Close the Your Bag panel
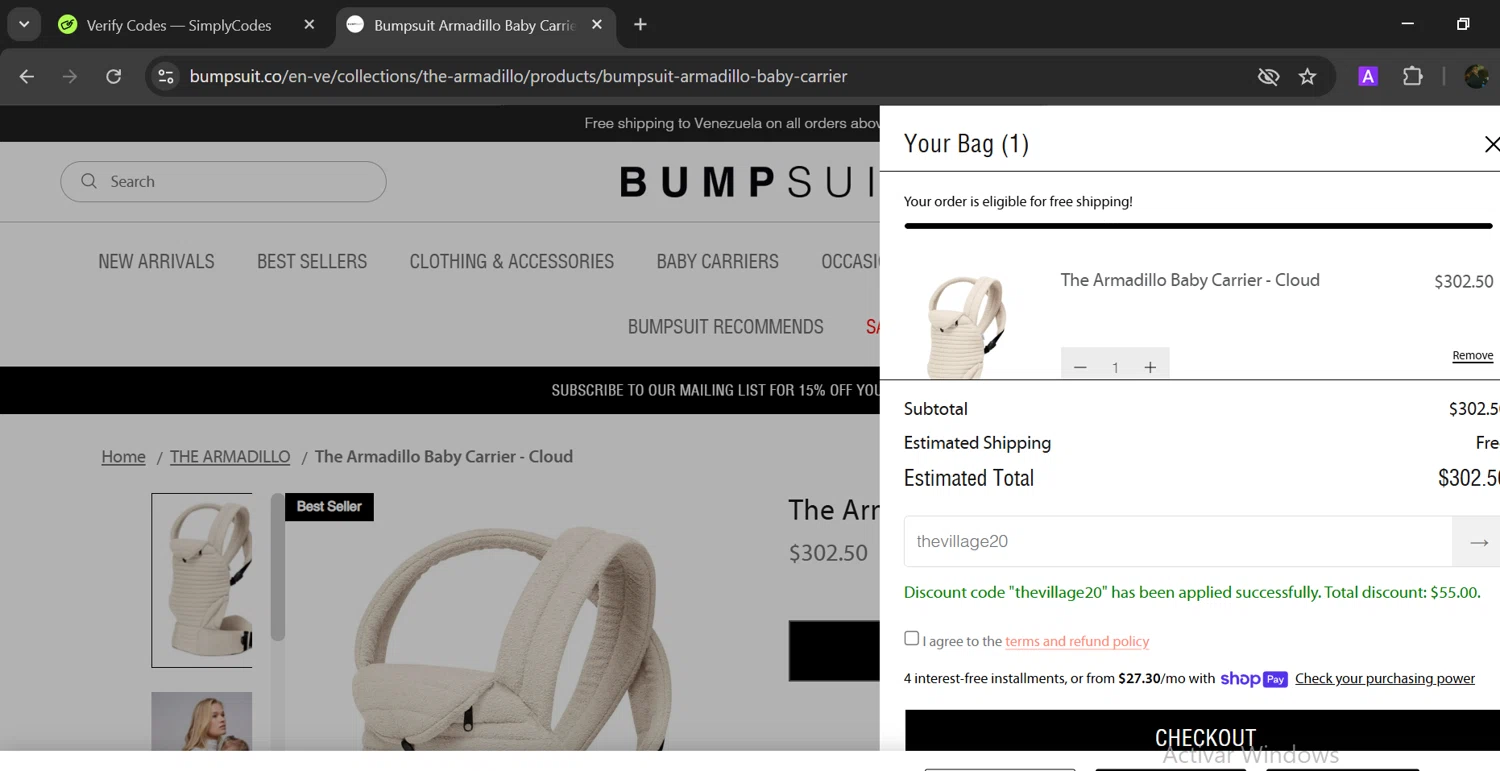The width and height of the screenshot is (1500, 771). pyautogui.click(x=1490, y=144)
